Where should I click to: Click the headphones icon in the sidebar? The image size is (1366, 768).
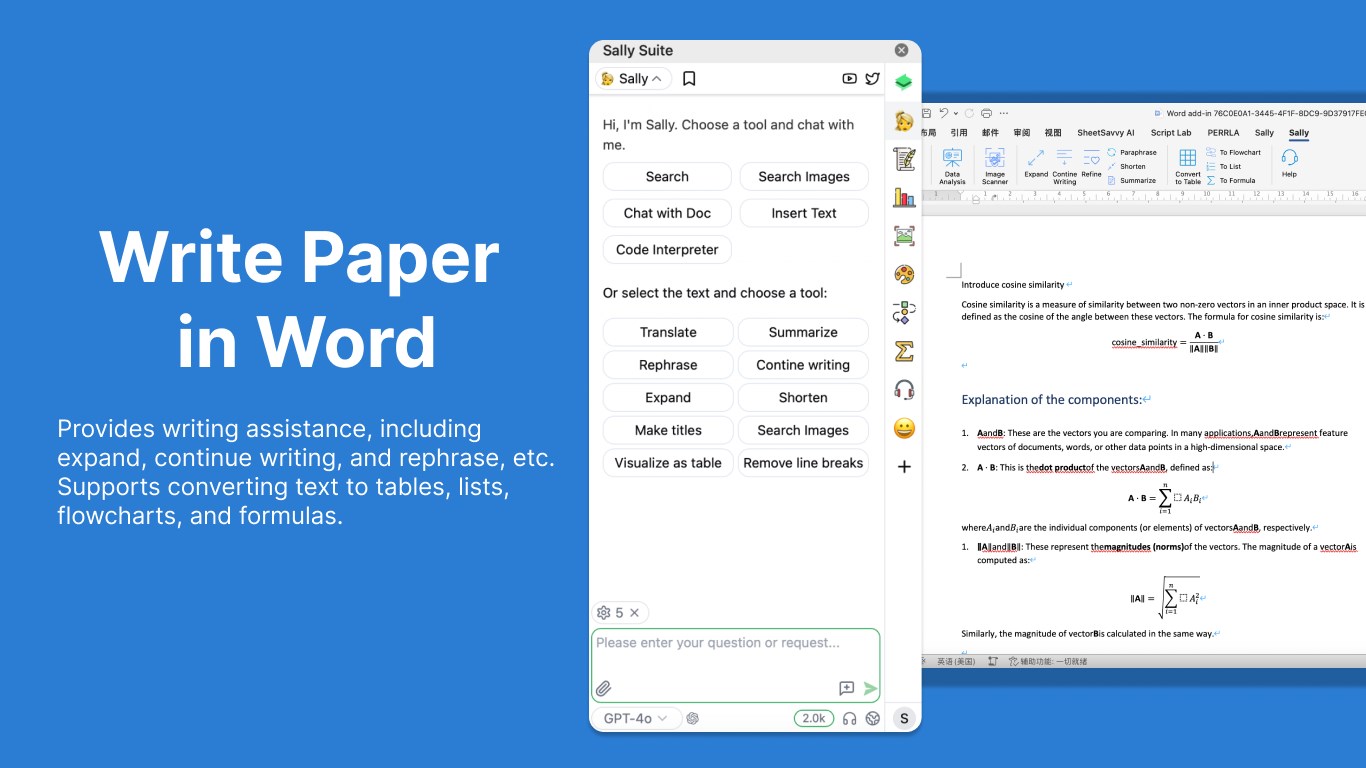[904, 390]
